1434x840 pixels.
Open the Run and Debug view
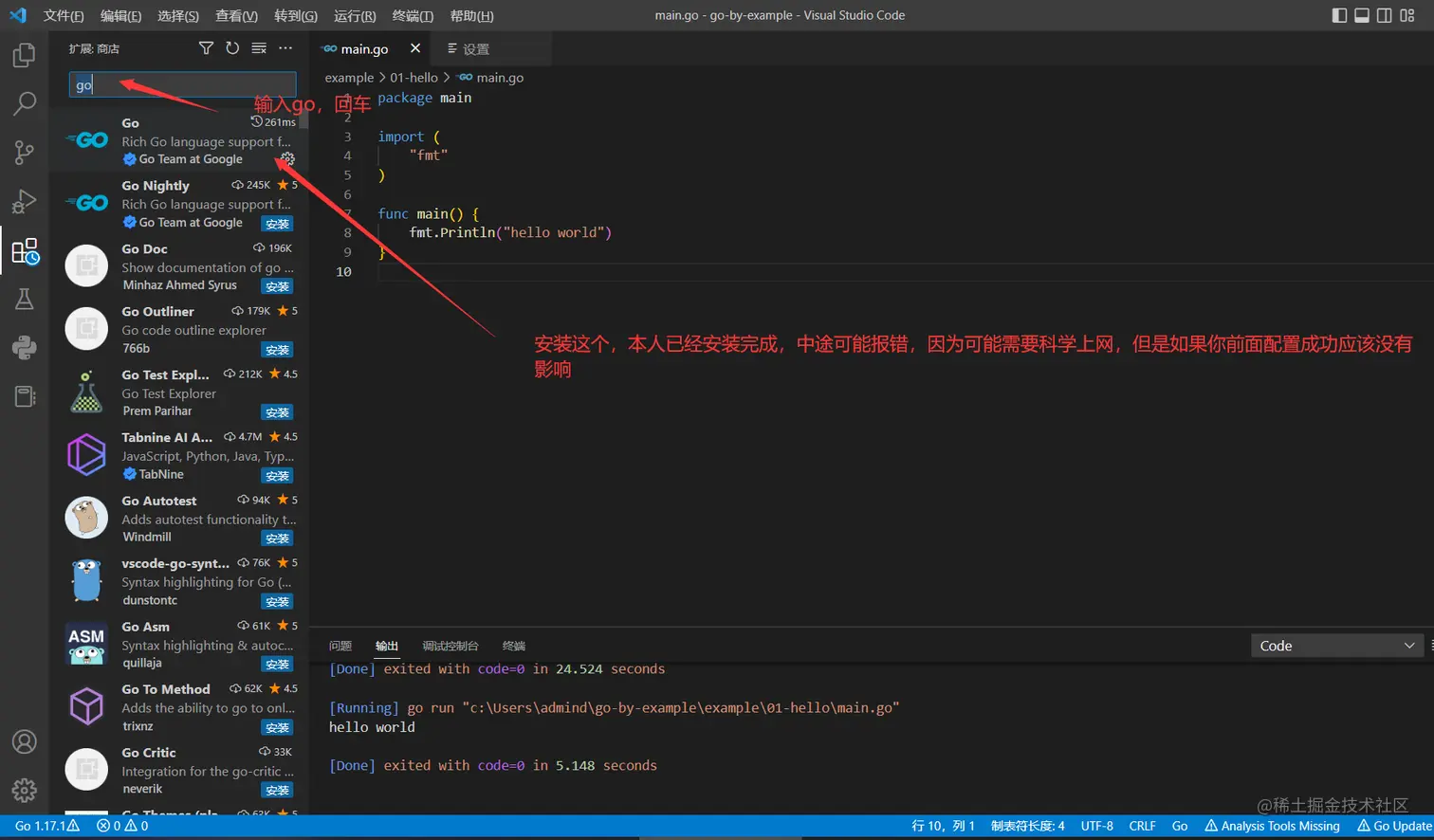[x=25, y=201]
